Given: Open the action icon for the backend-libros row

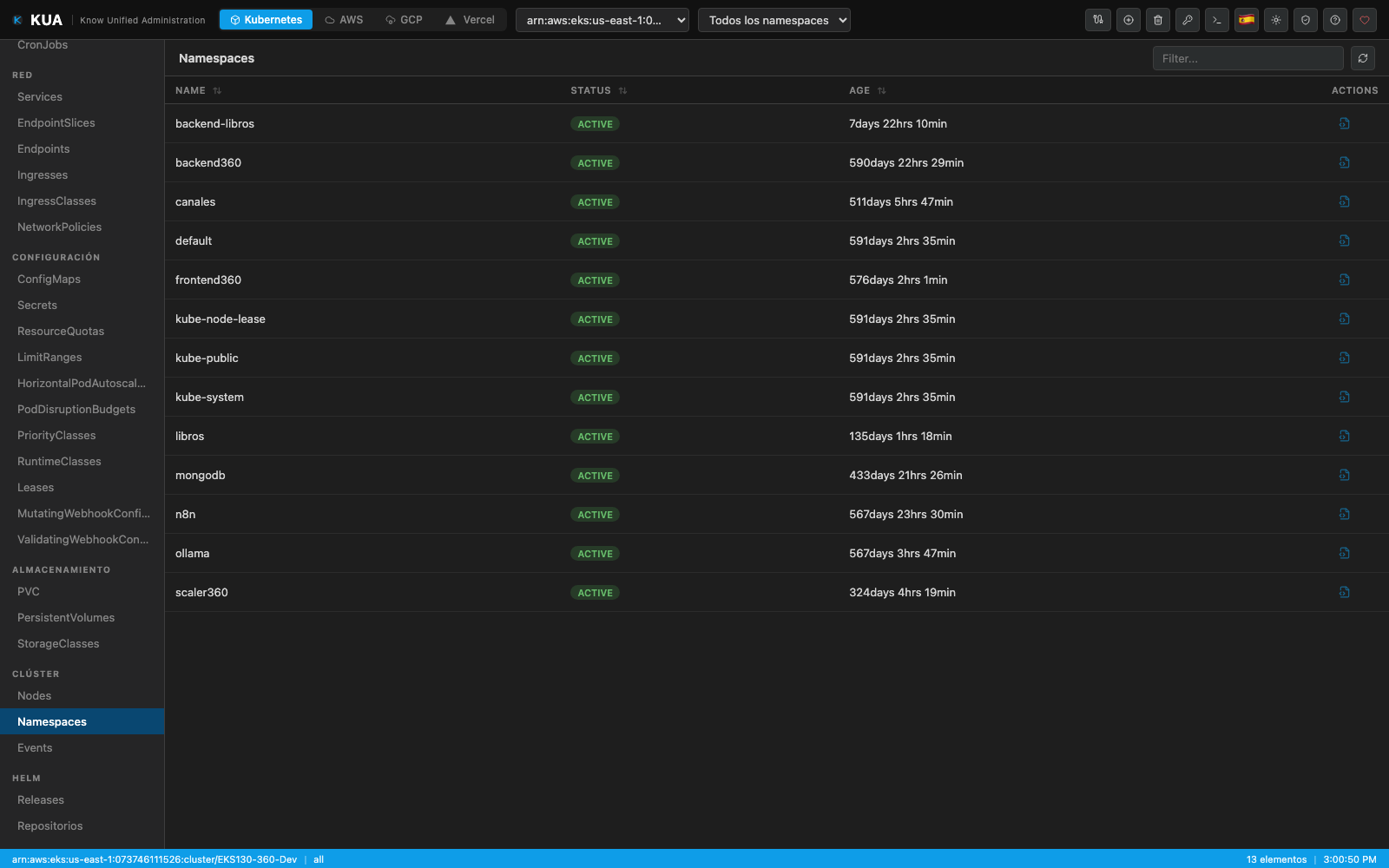Looking at the screenshot, I should [1344, 123].
